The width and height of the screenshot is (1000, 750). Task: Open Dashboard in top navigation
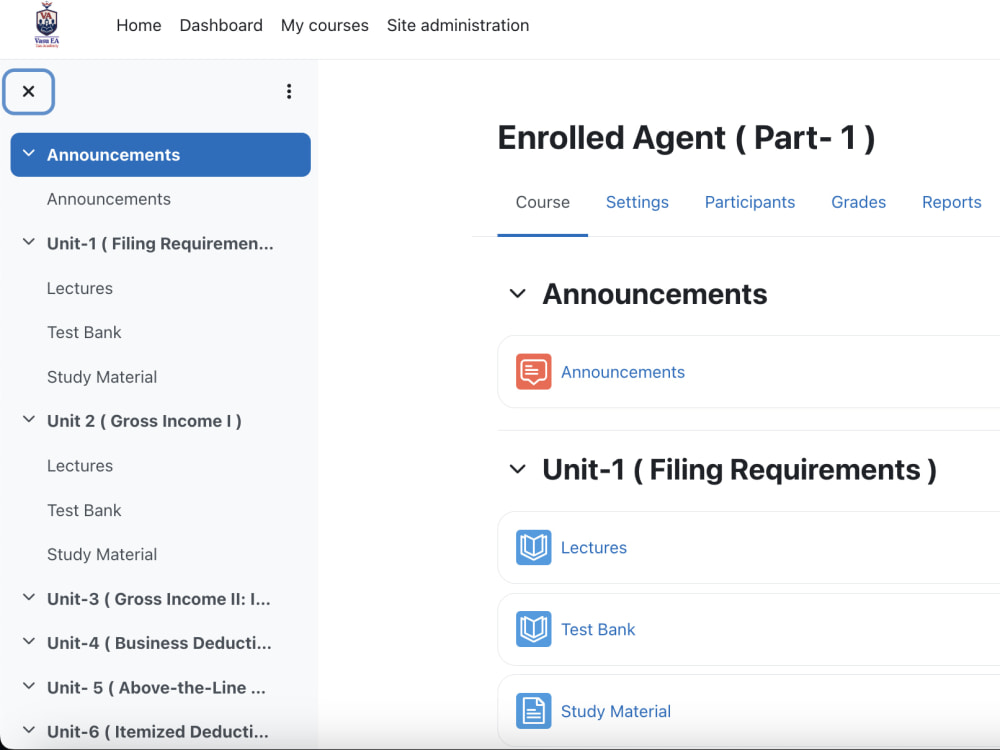click(221, 26)
